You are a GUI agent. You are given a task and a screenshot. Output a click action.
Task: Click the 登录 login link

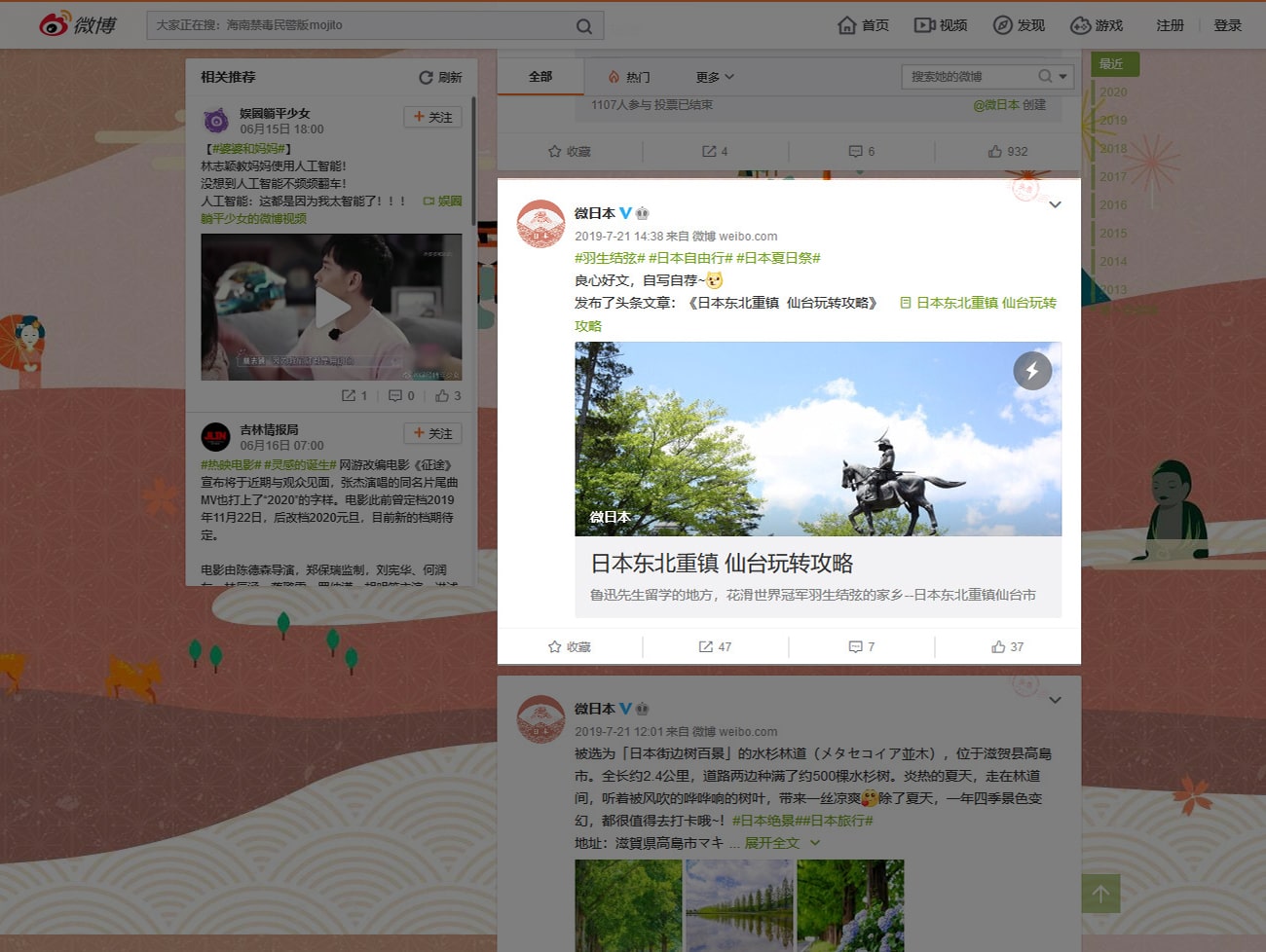click(1227, 25)
